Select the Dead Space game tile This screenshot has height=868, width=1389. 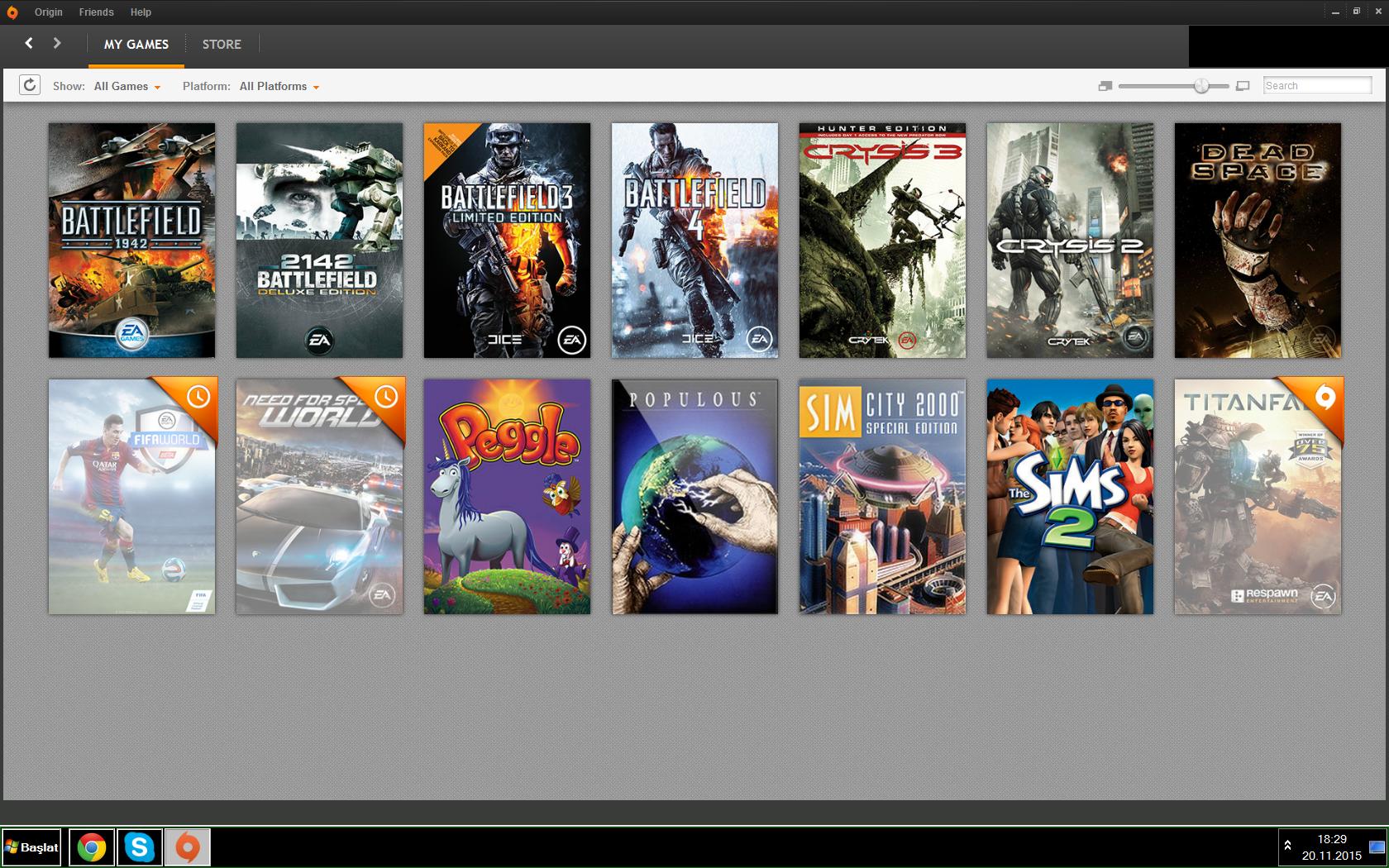[1258, 241]
